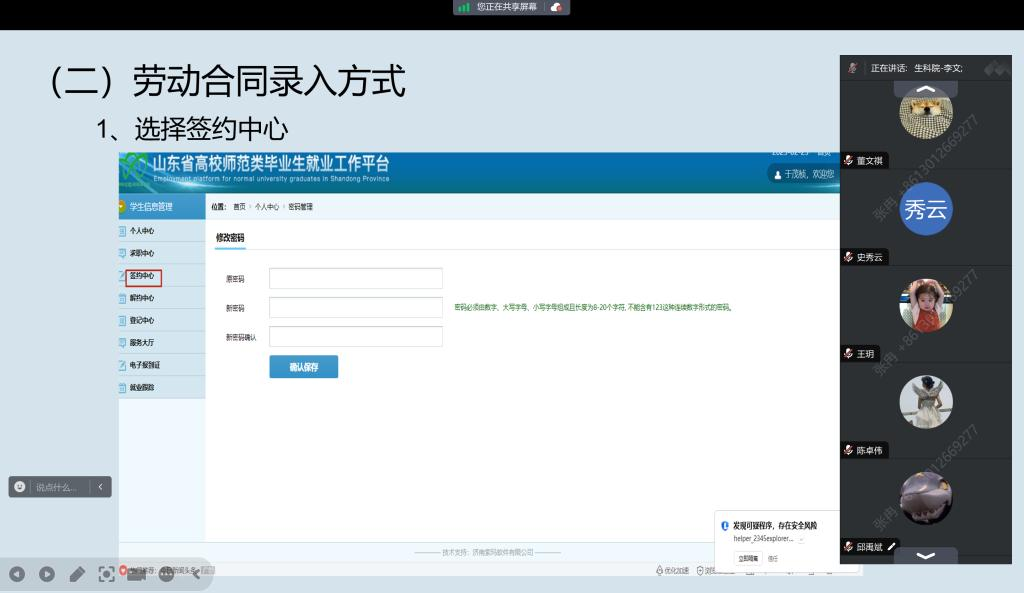Viewport: 1024px width, 593px height.
Task: Click the 说点什么 chat input
Action: [56, 487]
